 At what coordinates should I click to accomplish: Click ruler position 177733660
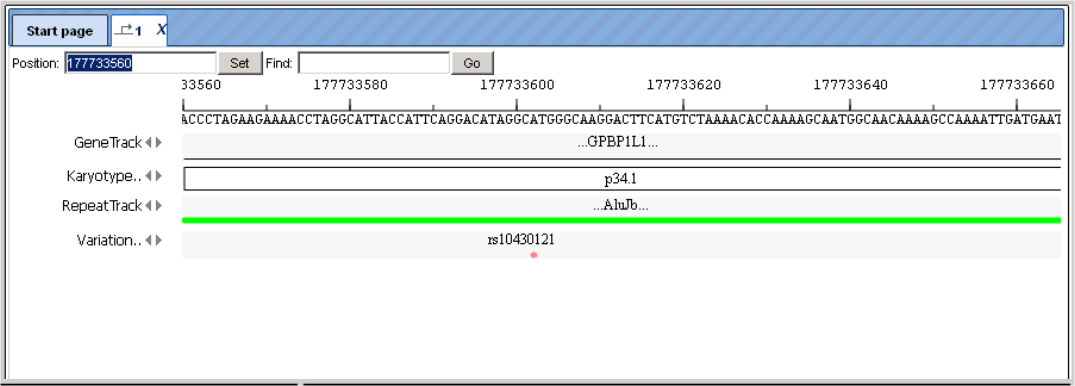coord(1017,85)
